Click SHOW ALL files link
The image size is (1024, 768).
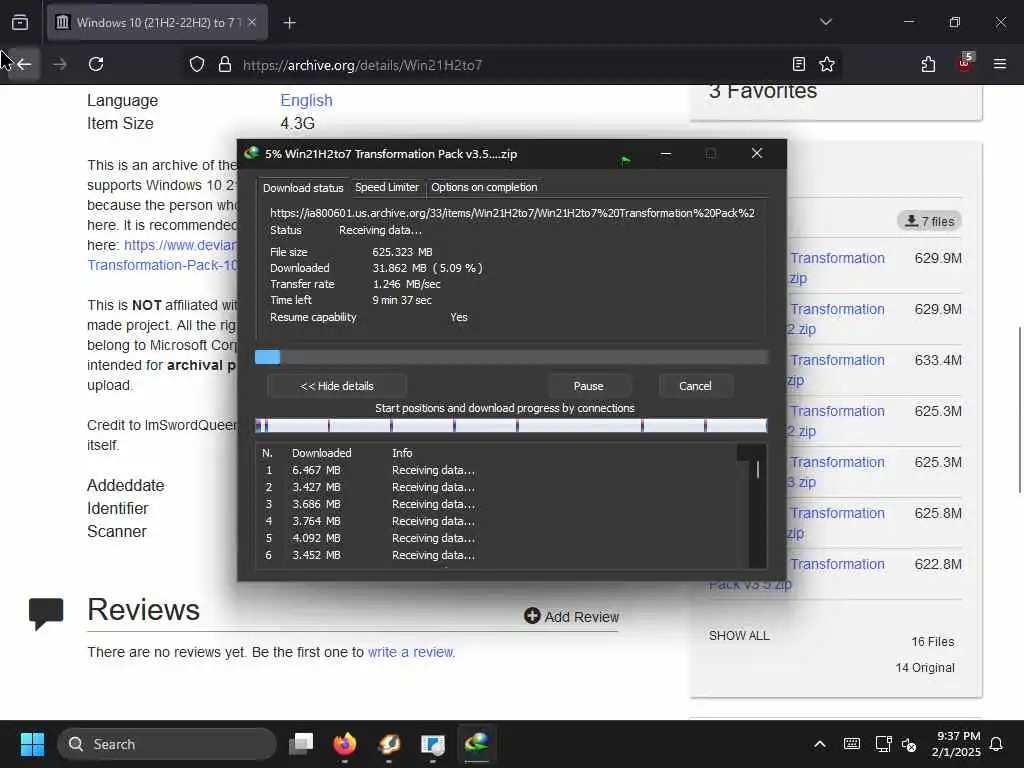(x=739, y=635)
